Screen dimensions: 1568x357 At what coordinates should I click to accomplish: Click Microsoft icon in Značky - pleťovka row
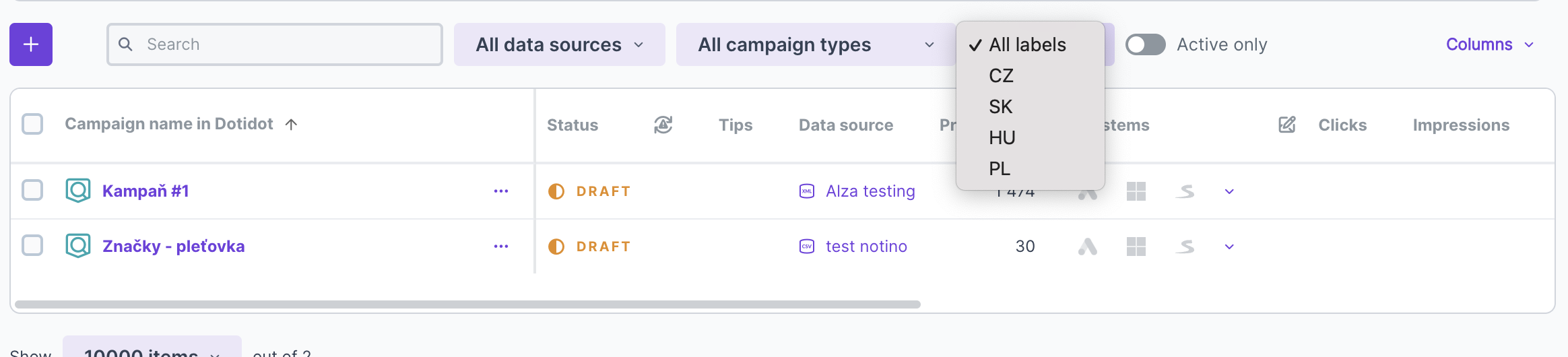click(x=1136, y=247)
